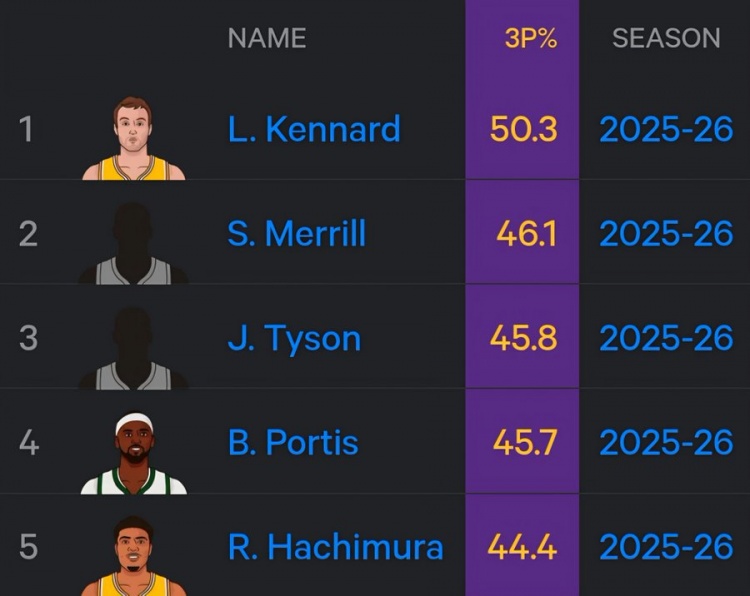Click the NAME column header

266,38
